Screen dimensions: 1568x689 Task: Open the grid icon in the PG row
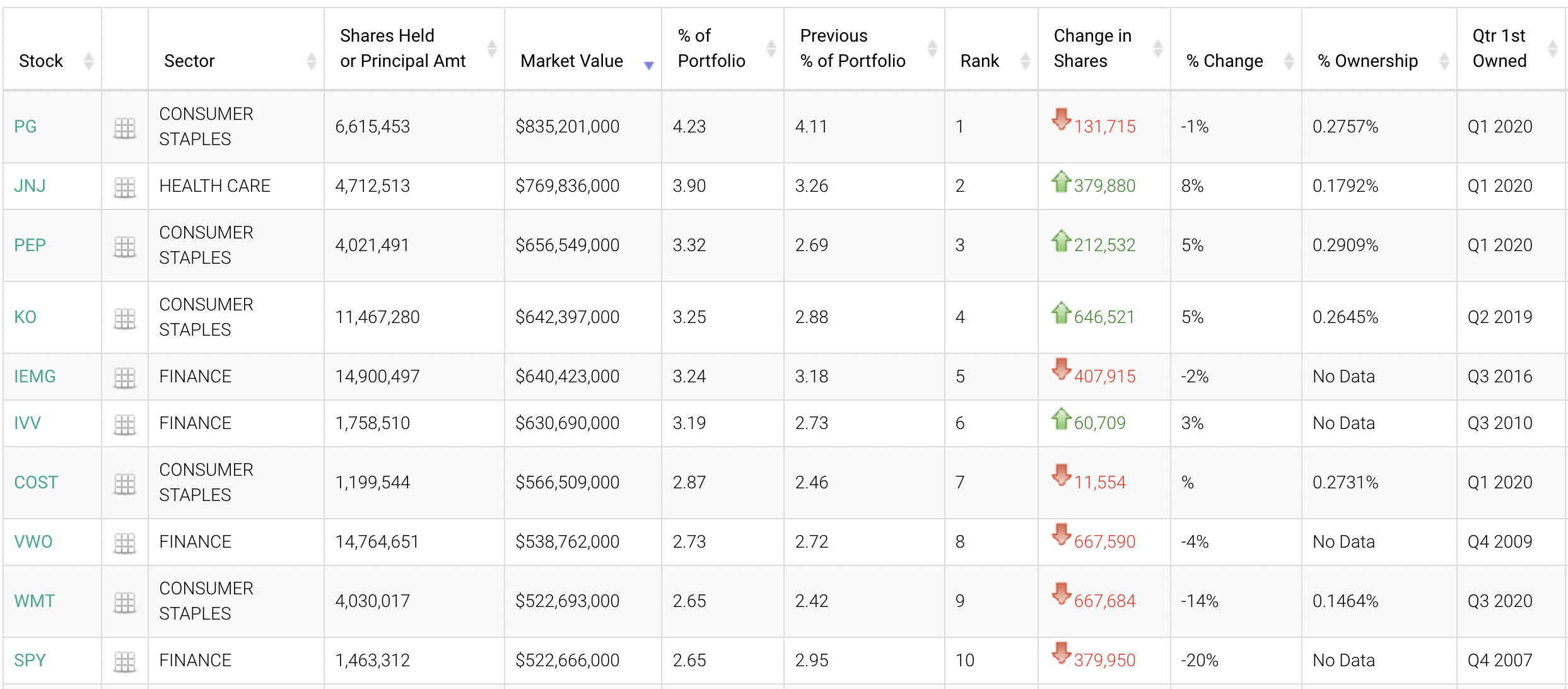125,128
